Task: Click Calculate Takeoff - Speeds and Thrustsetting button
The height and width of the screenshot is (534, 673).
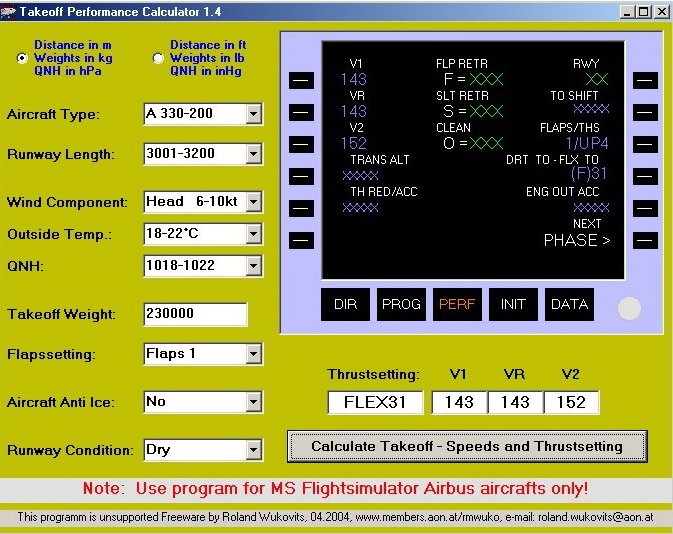Action: pos(467,446)
